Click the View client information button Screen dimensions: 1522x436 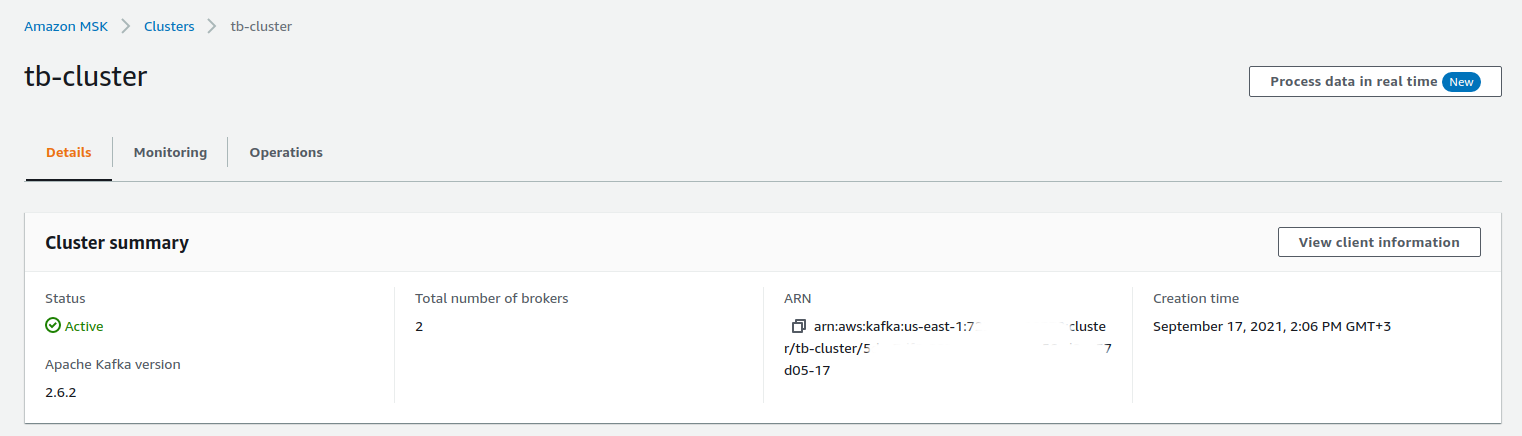pos(1378,242)
